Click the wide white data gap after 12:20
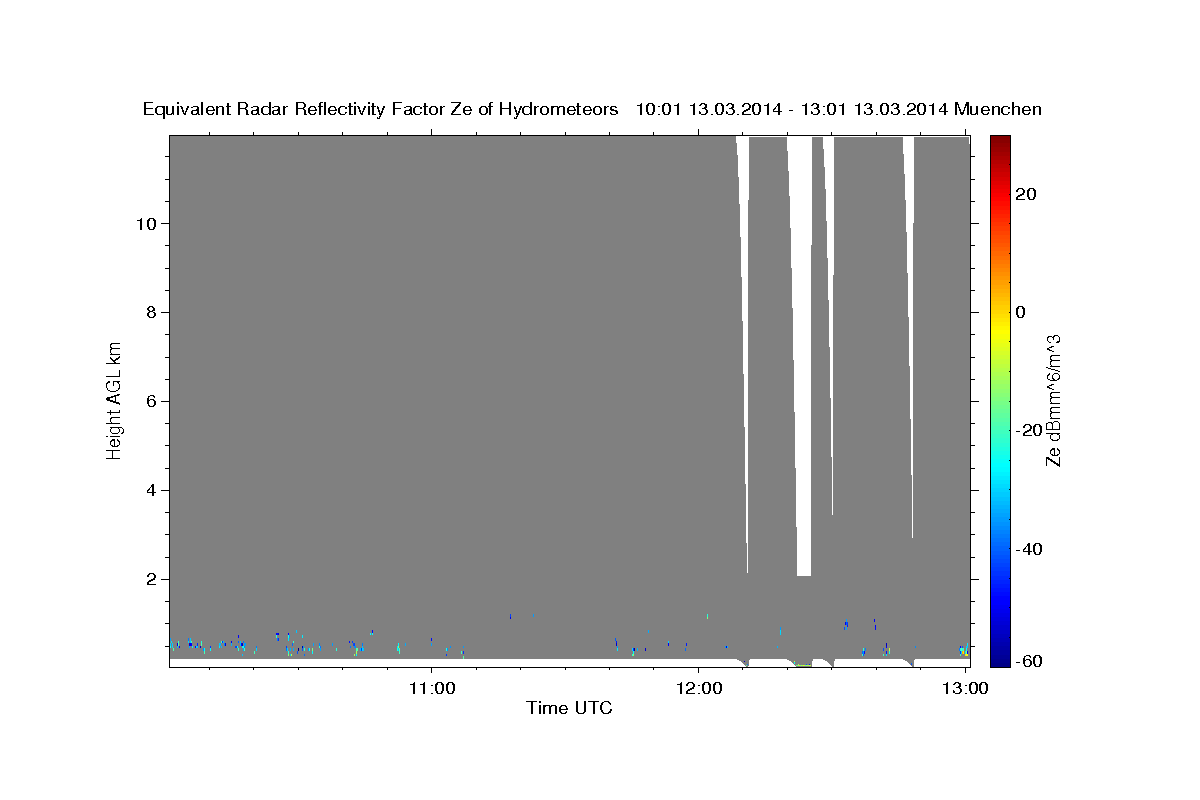Image resolution: width=1200 pixels, height=800 pixels. [x=801, y=355]
